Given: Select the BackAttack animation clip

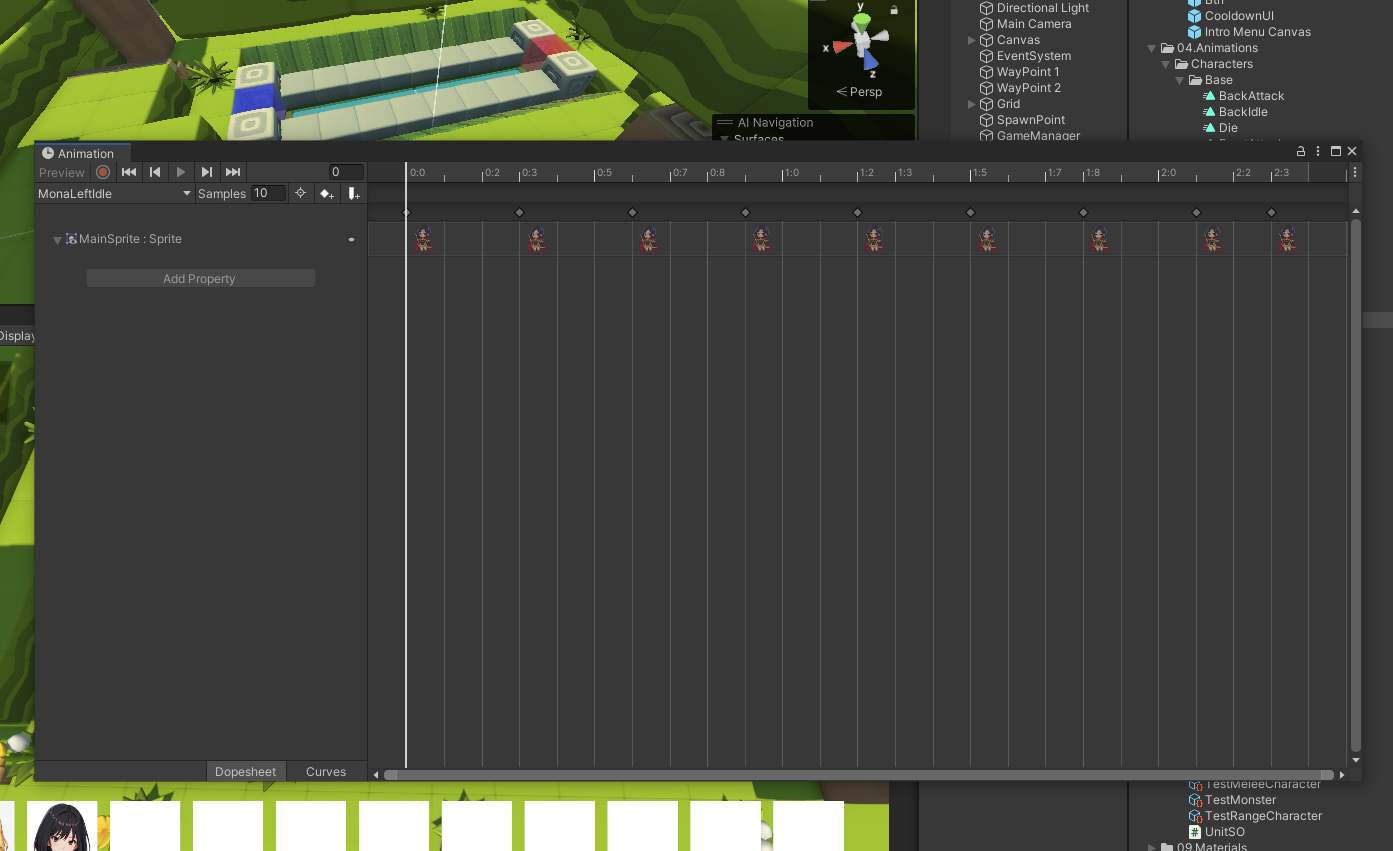Looking at the screenshot, I should [x=1251, y=96].
